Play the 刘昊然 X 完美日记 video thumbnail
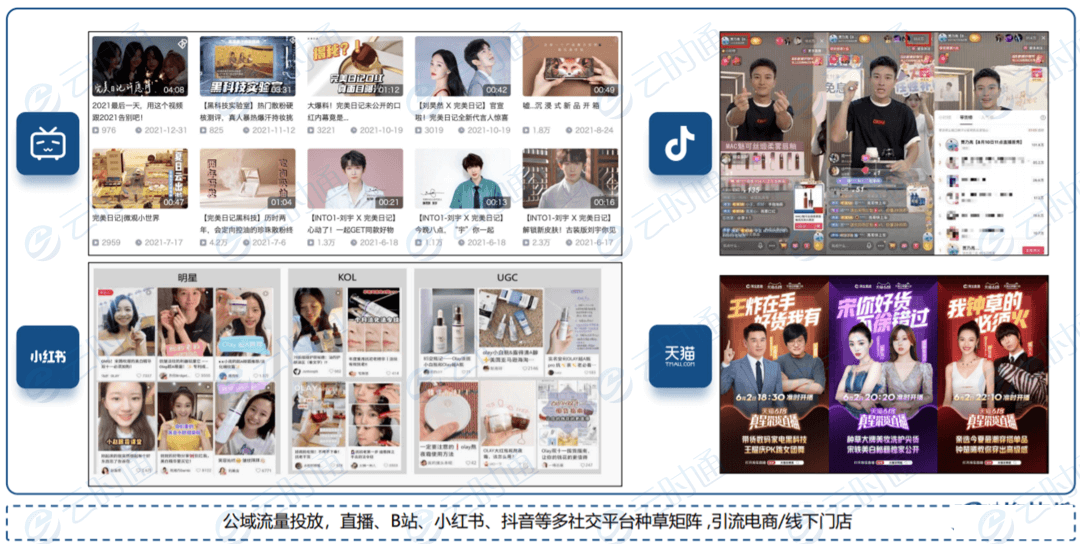1080x544 pixels. click(462, 67)
